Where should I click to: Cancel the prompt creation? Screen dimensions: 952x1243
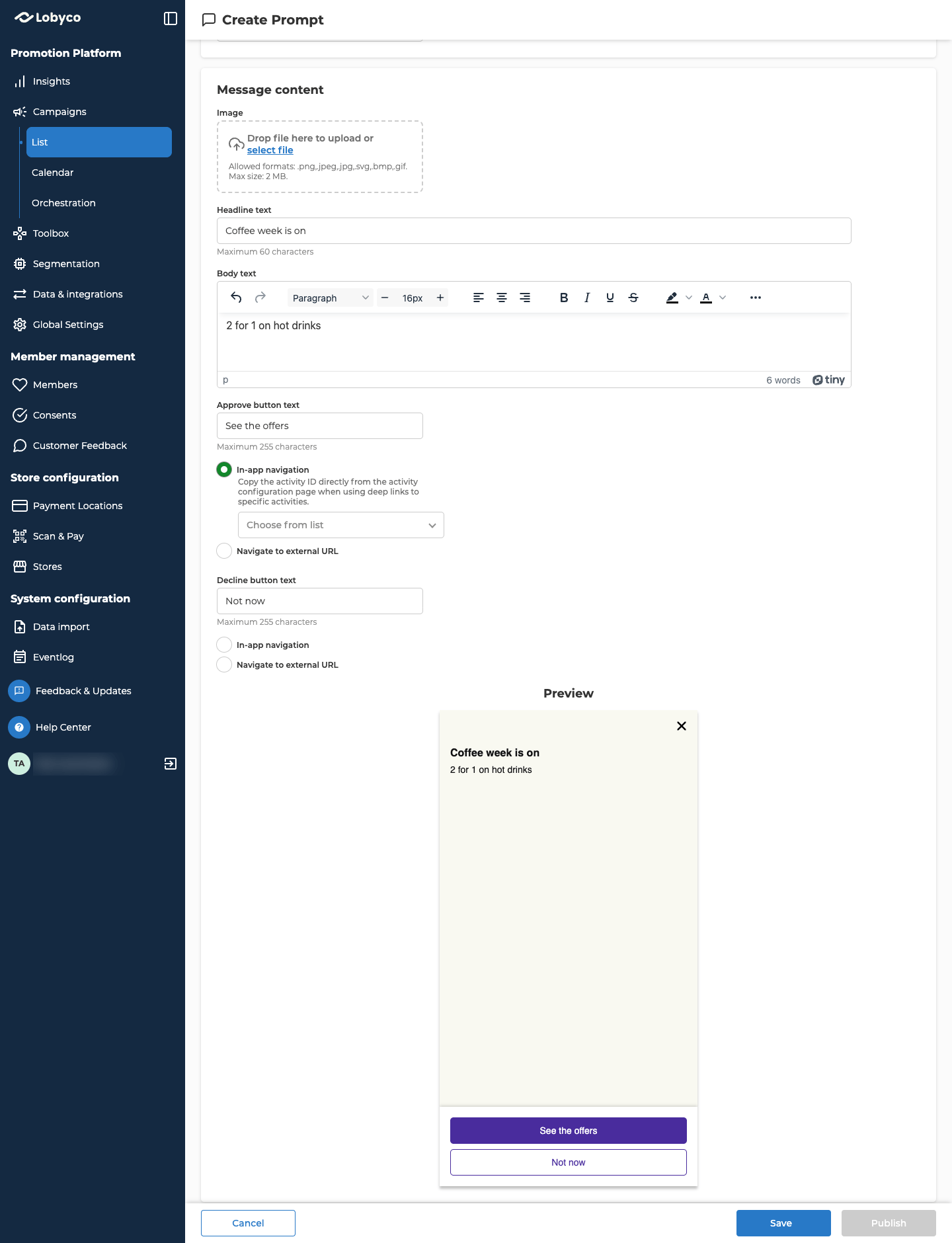248,1223
